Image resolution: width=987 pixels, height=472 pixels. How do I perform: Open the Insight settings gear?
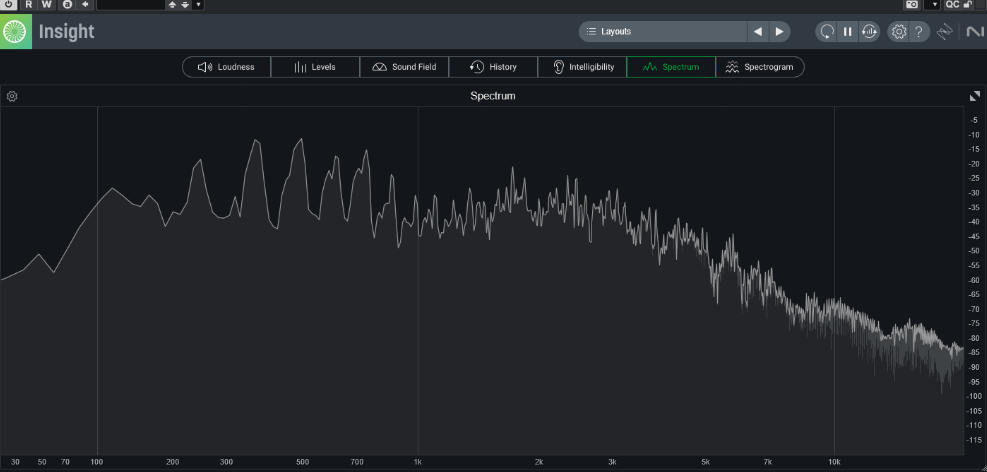[x=898, y=31]
